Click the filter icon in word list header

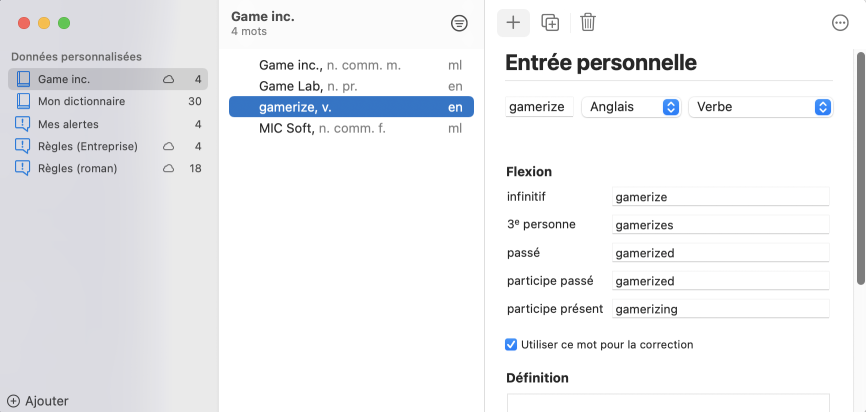click(x=459, y=23)
